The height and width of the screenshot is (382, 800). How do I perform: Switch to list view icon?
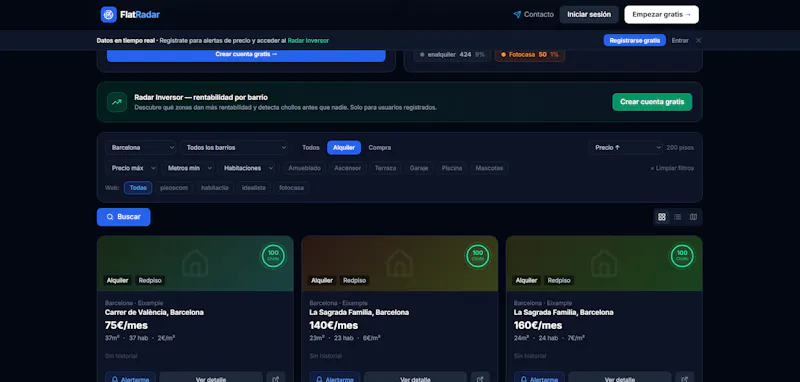(x=678, y=217)
